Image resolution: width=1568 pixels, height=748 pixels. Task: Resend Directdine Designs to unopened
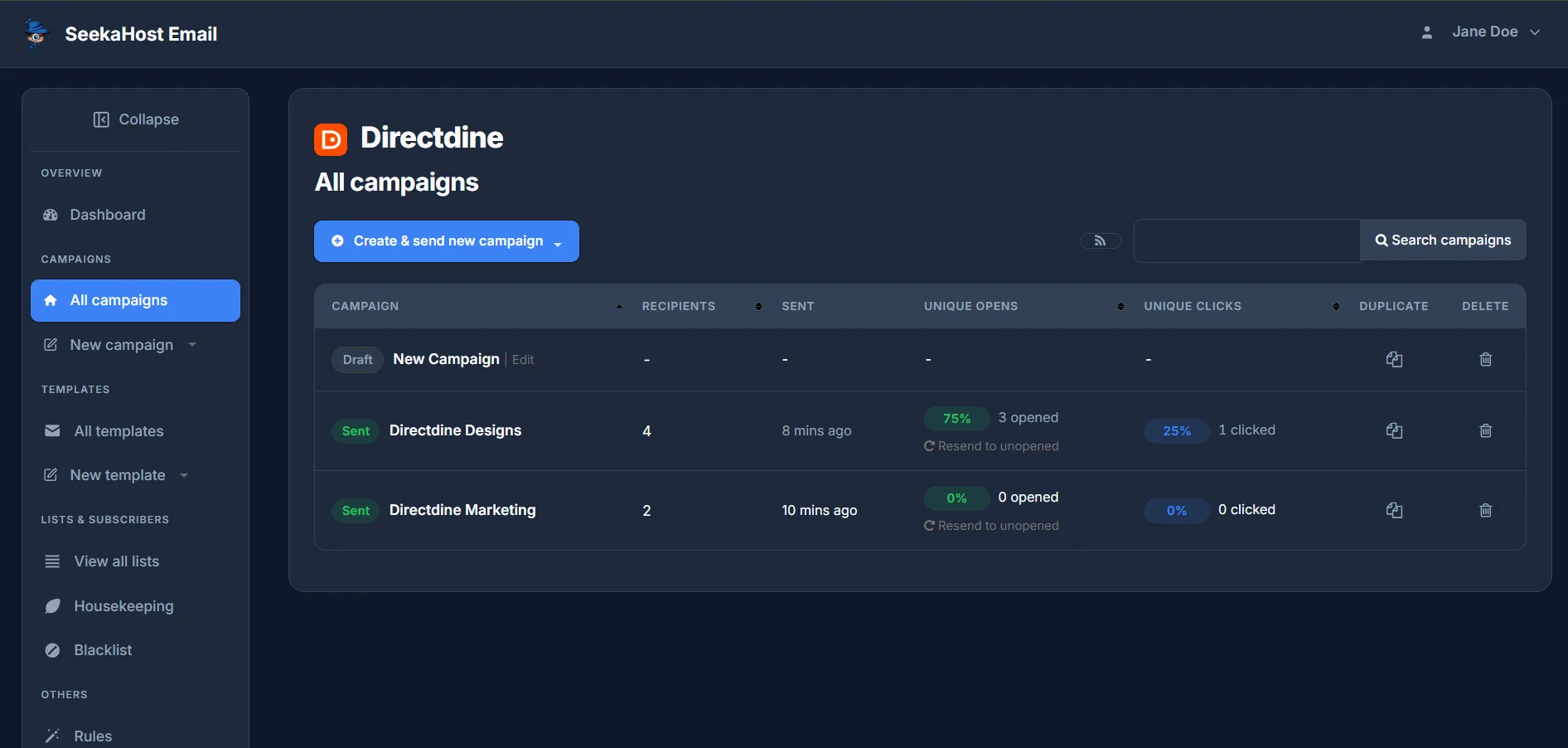coord(991,446)
